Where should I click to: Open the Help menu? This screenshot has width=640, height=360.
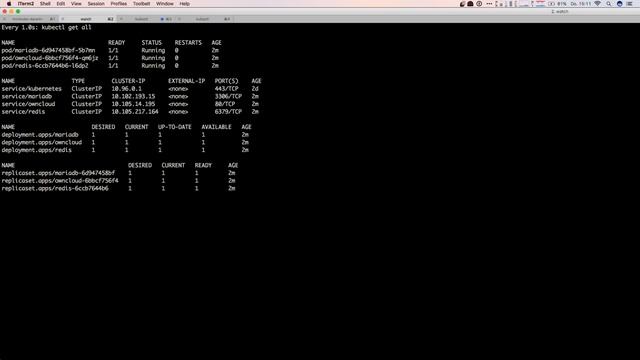[x=184, y=4]
